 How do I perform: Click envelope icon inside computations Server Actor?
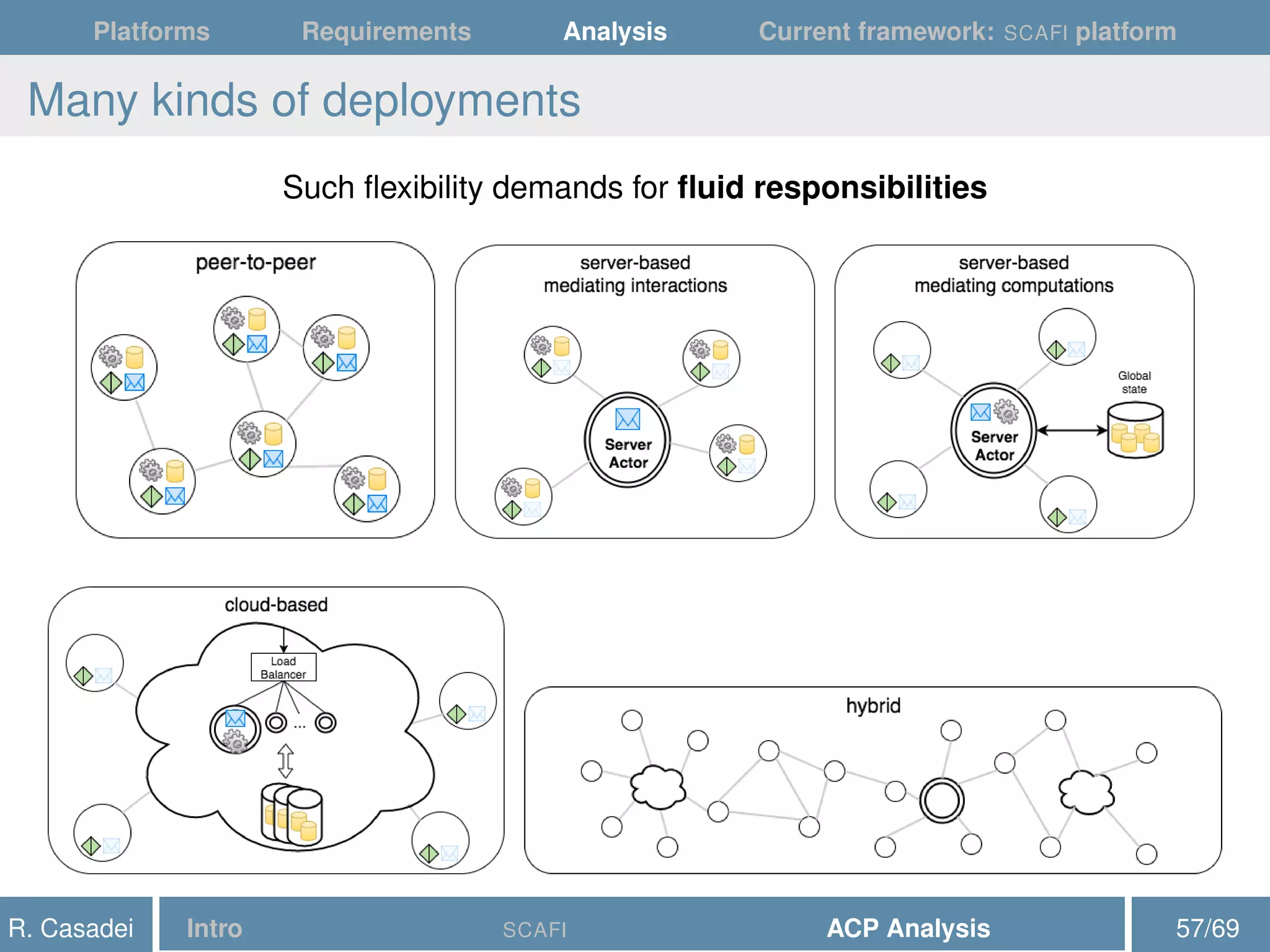980,412
